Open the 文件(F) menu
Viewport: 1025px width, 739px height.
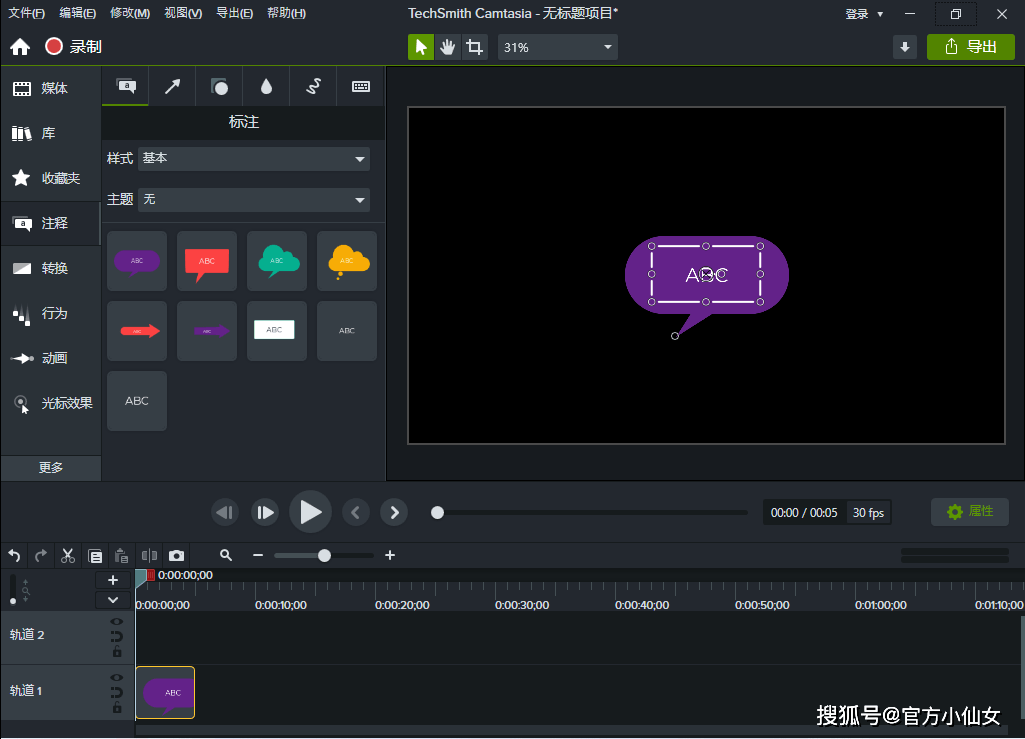(x=27, y=13)
